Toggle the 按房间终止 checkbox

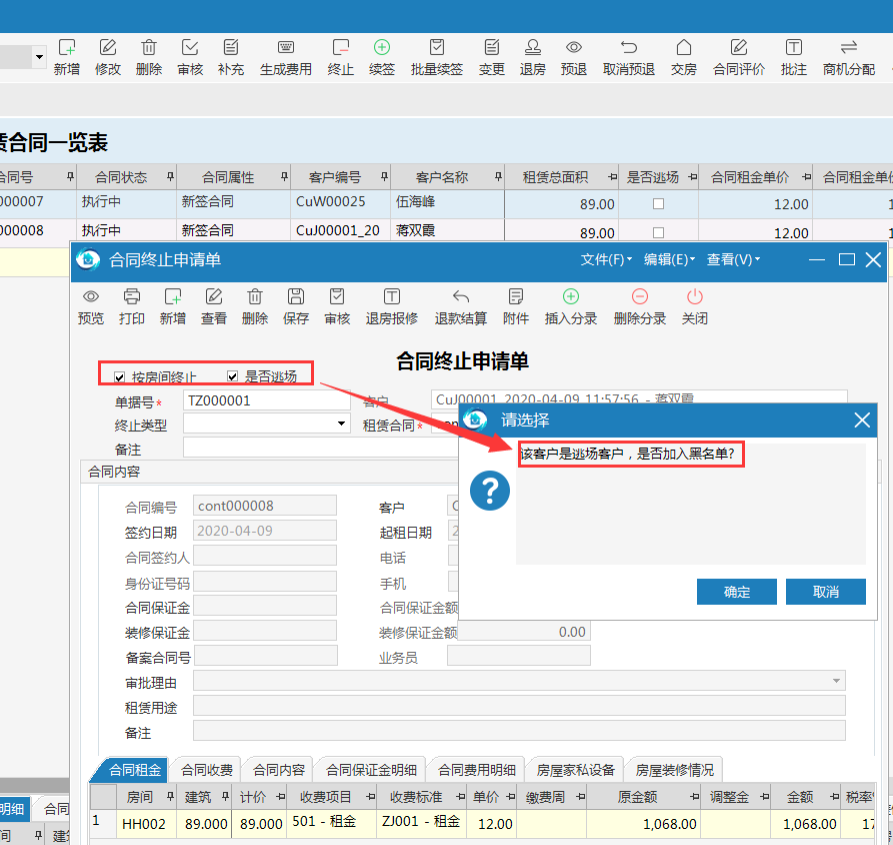(120, 377)
